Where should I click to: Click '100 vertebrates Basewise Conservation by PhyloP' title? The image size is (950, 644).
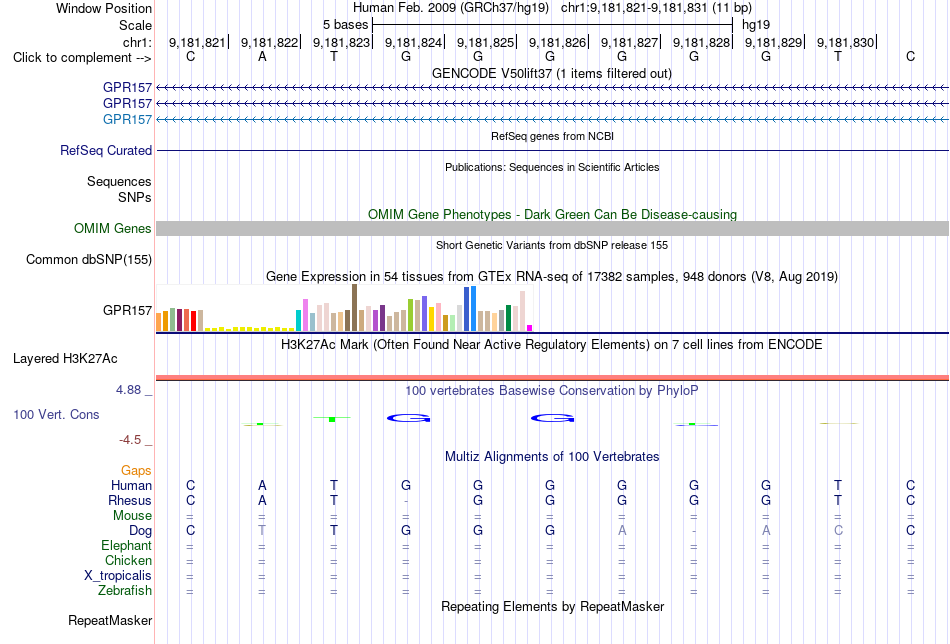(552, 391)
